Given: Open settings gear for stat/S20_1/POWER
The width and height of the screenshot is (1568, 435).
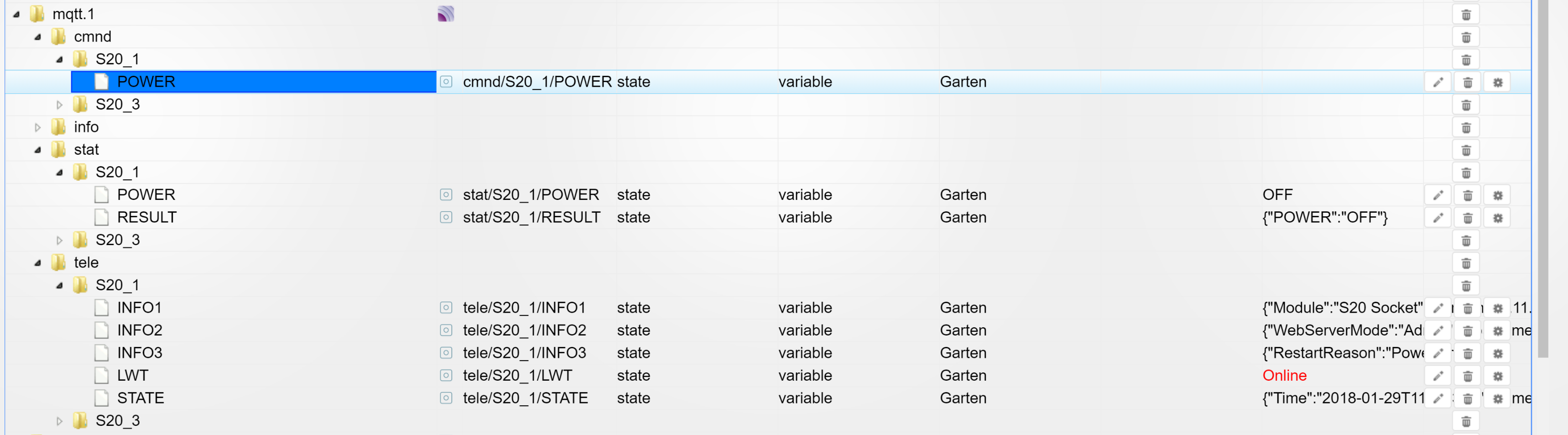Looking at the screenshot, I should coord(1497,195).
